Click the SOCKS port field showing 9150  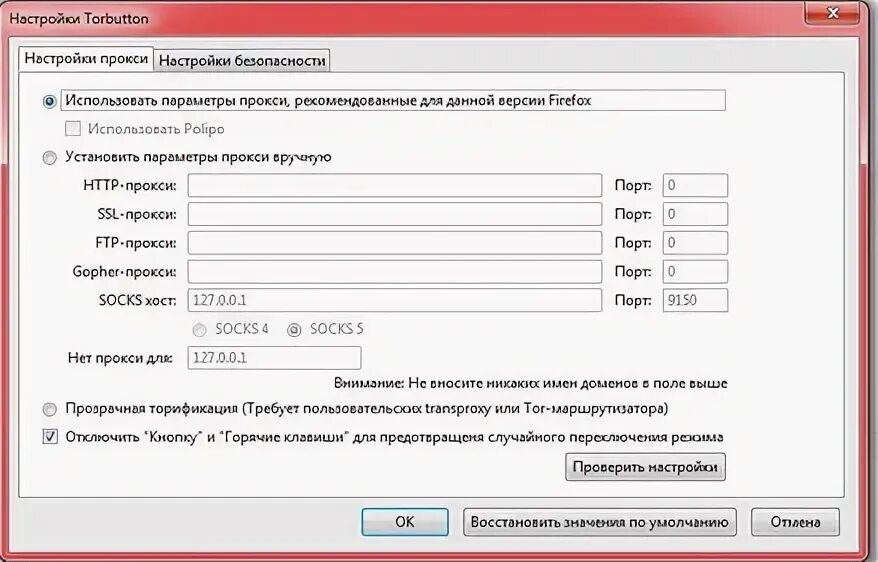695,300
